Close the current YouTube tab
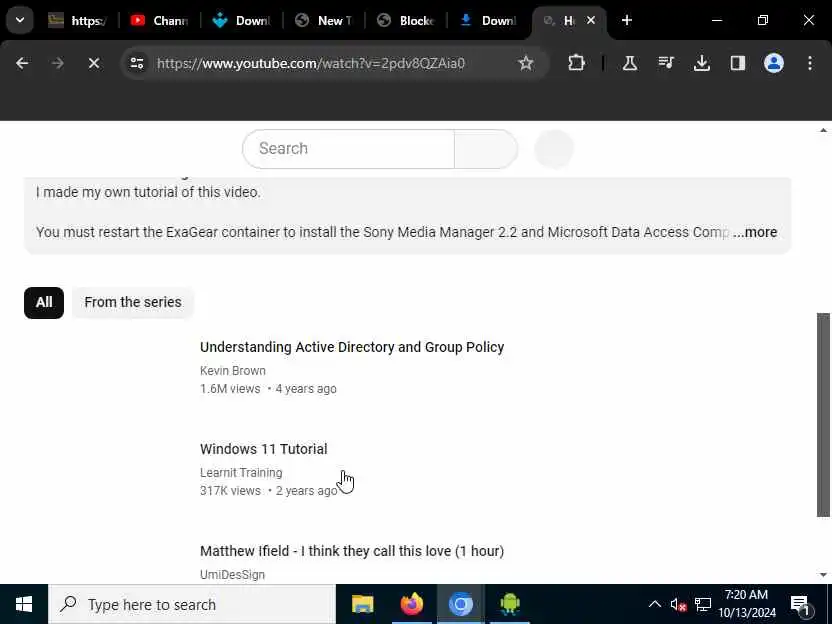 point(591,21)
